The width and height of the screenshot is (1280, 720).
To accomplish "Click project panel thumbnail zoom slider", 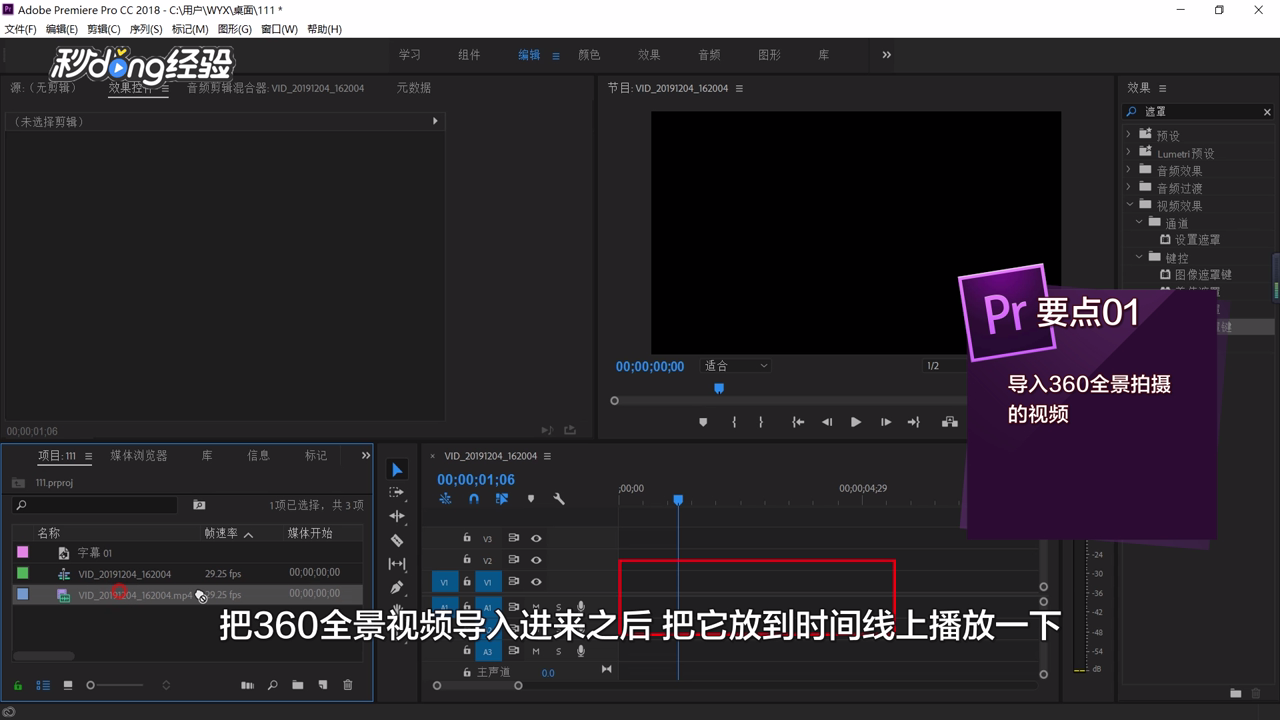I will (x=116, y=685).
